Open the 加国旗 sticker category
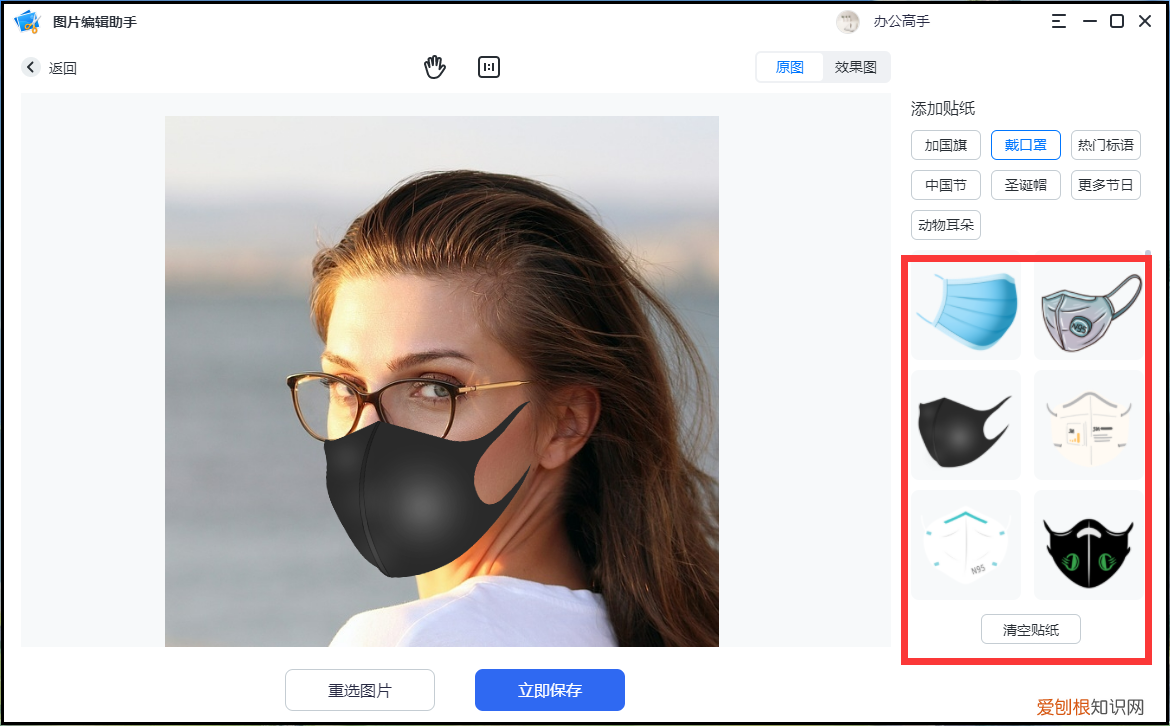Screen dimensions: 1170x726 (945, 144)
